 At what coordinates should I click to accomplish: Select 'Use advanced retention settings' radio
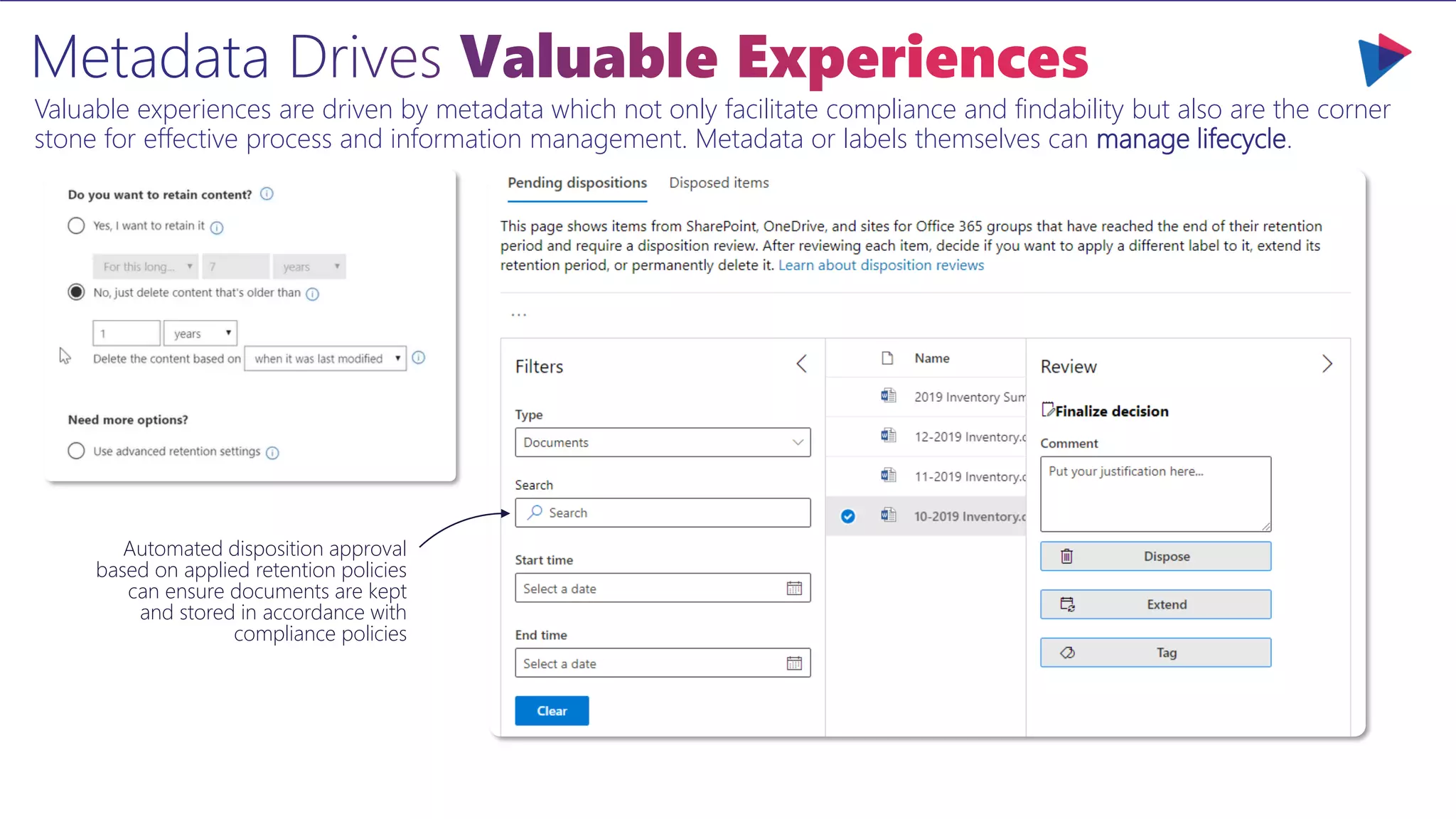click(x=76, y=451)
